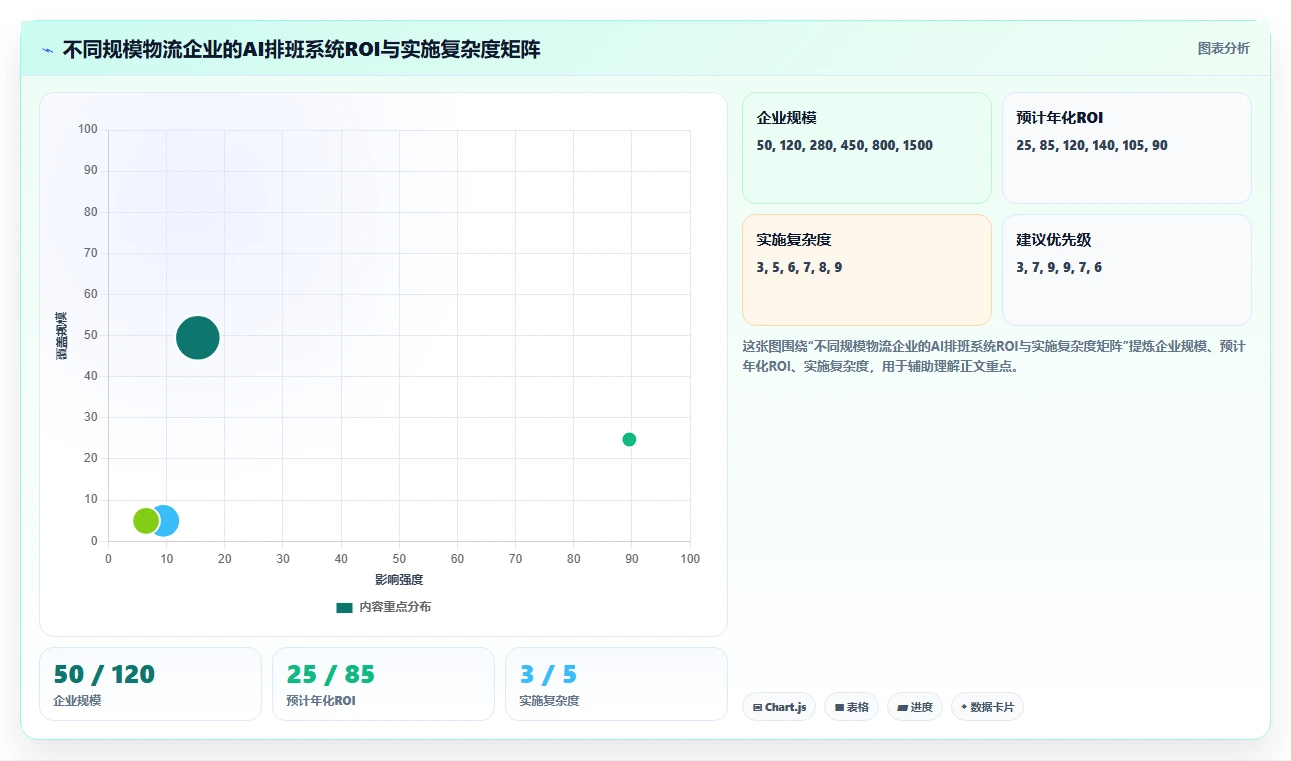
Task: Click the values 25, 85, 120, 140, 105, 90
Action: coord(1092,145)
